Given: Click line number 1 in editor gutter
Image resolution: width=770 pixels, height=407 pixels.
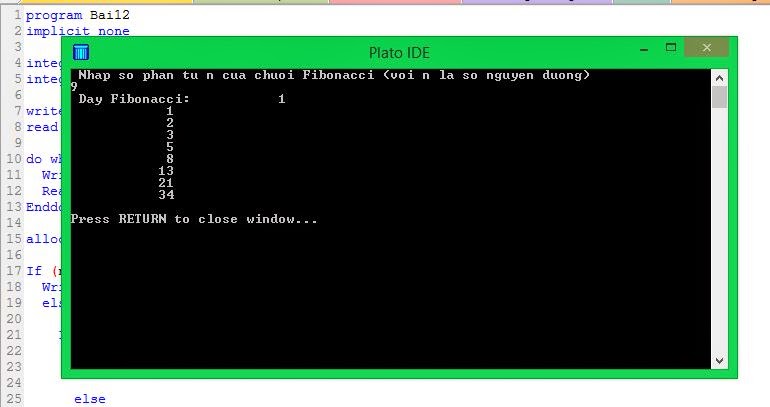Looking at the screenshot, I should pyautogui.click(x=18, y=15).
